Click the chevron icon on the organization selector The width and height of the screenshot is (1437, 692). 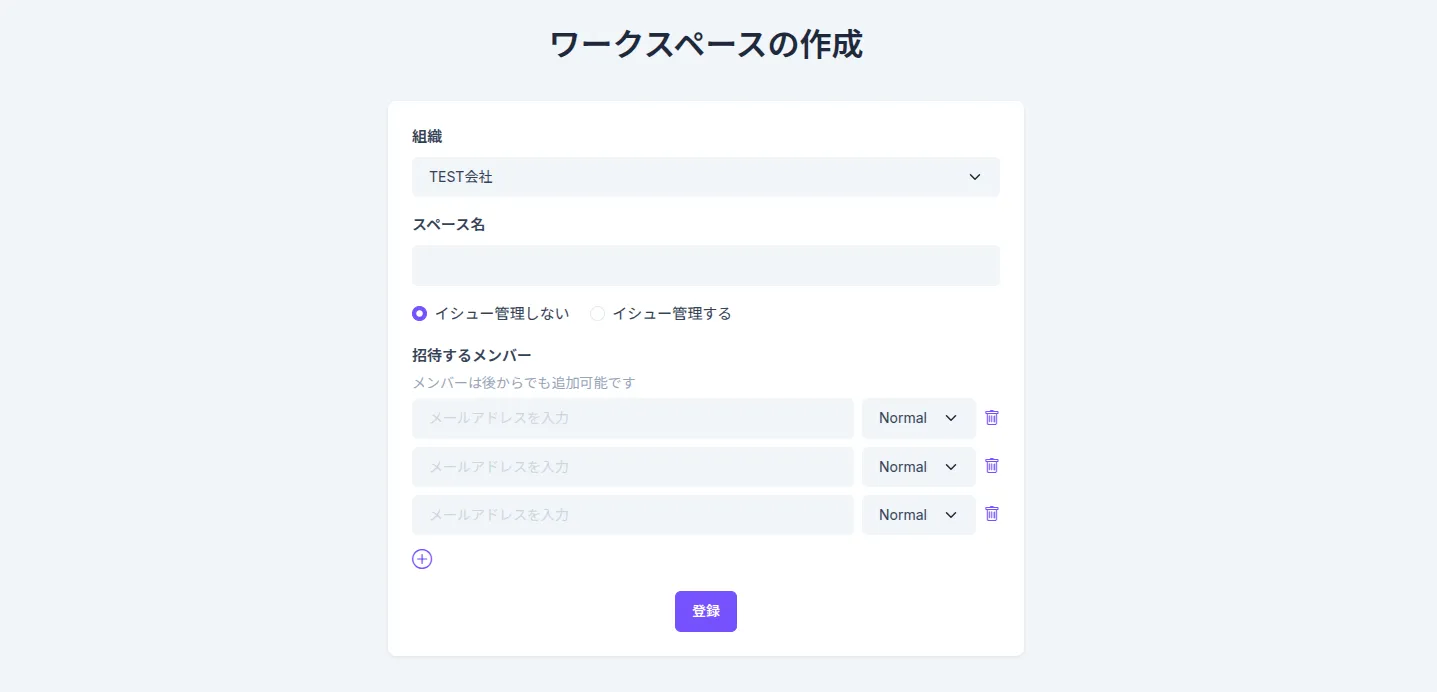[974, 177]
